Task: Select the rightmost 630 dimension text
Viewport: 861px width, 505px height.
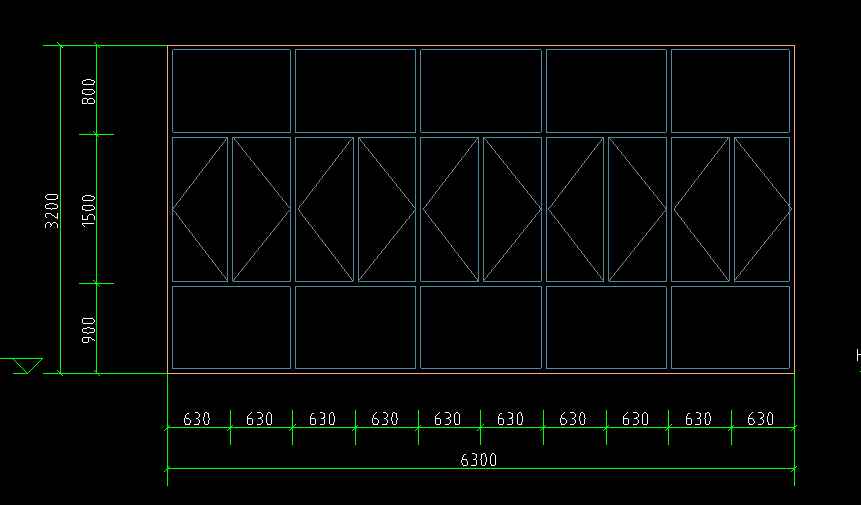Action: tap(761, 419)
